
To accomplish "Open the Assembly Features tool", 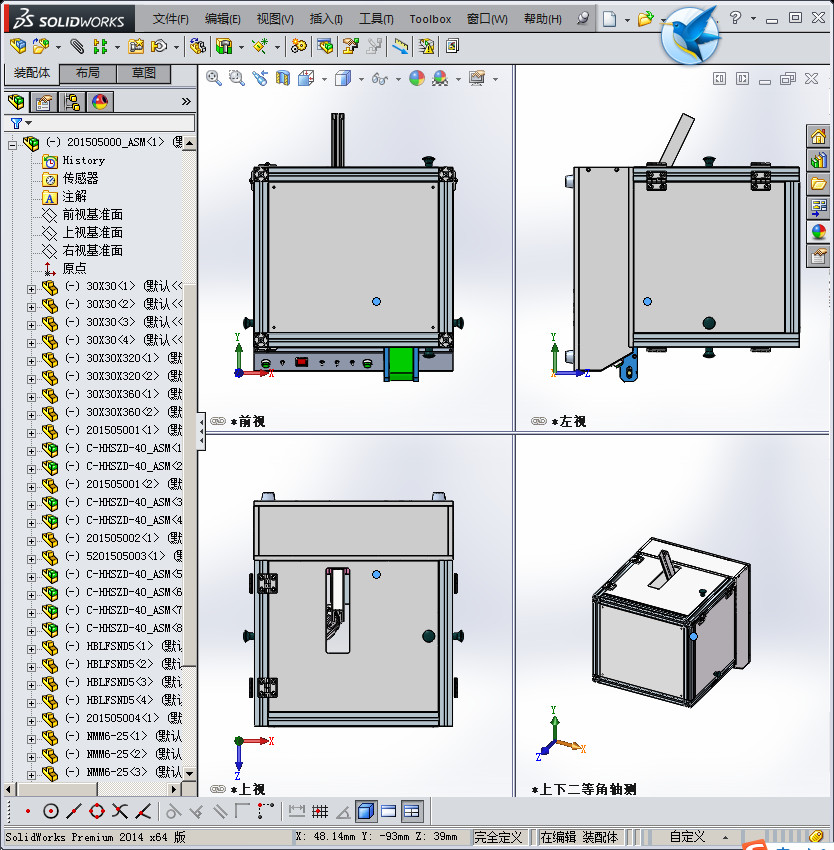I will coord(223,47).
